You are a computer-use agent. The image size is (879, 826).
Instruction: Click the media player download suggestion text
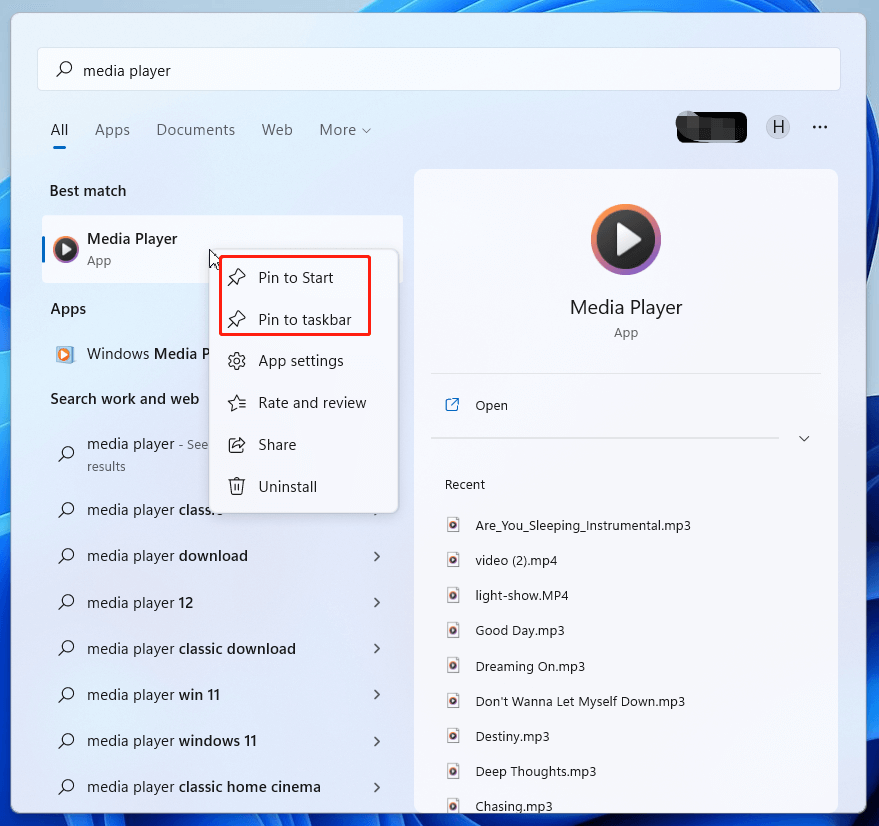pyautogui.click(x=167, y=556)
